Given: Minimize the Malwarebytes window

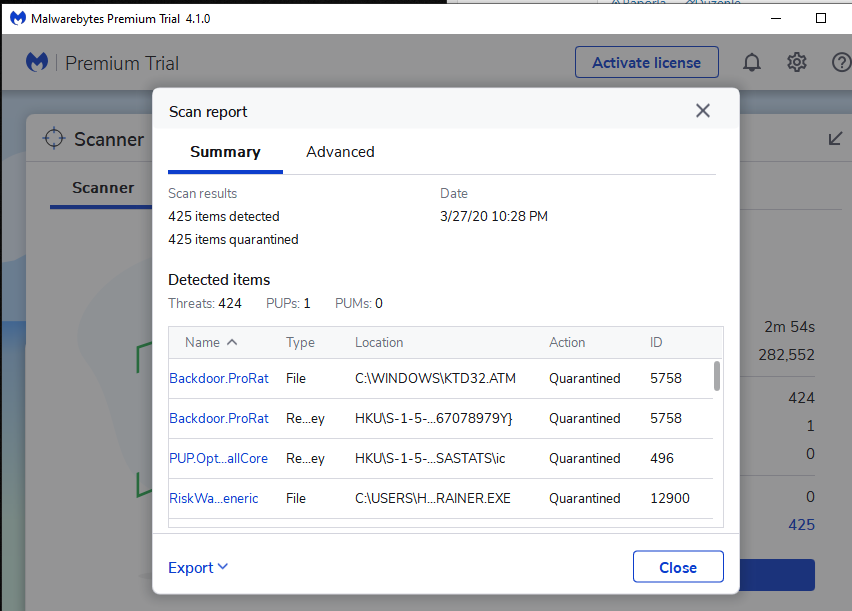Looking at the screenshot, I should coord(776,18).
